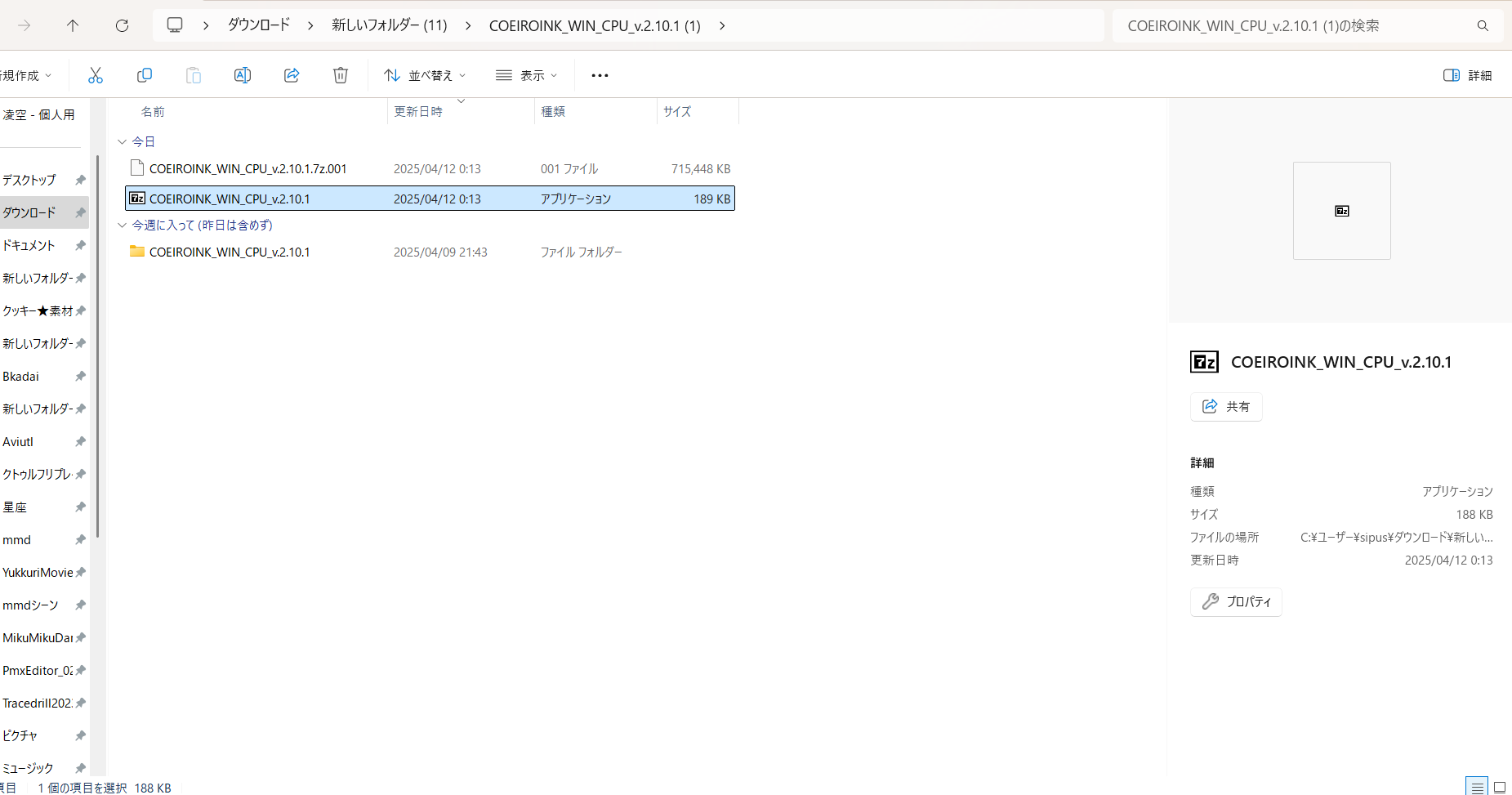The width and height of the screenshot is (1512, 795).
Task: Open the See more ellipsis menu
Action: tap(600, 75)
